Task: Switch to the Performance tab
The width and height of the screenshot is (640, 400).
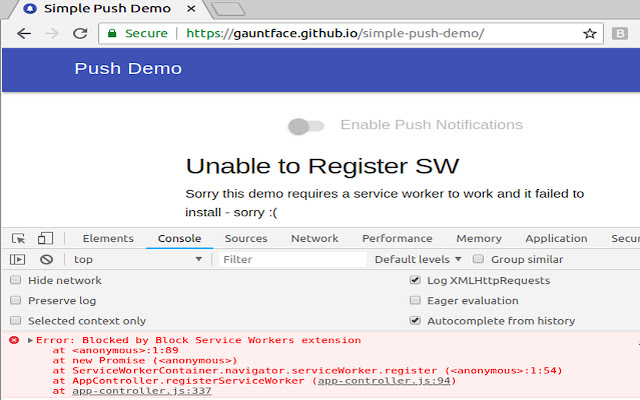Action: pos(397,238)
